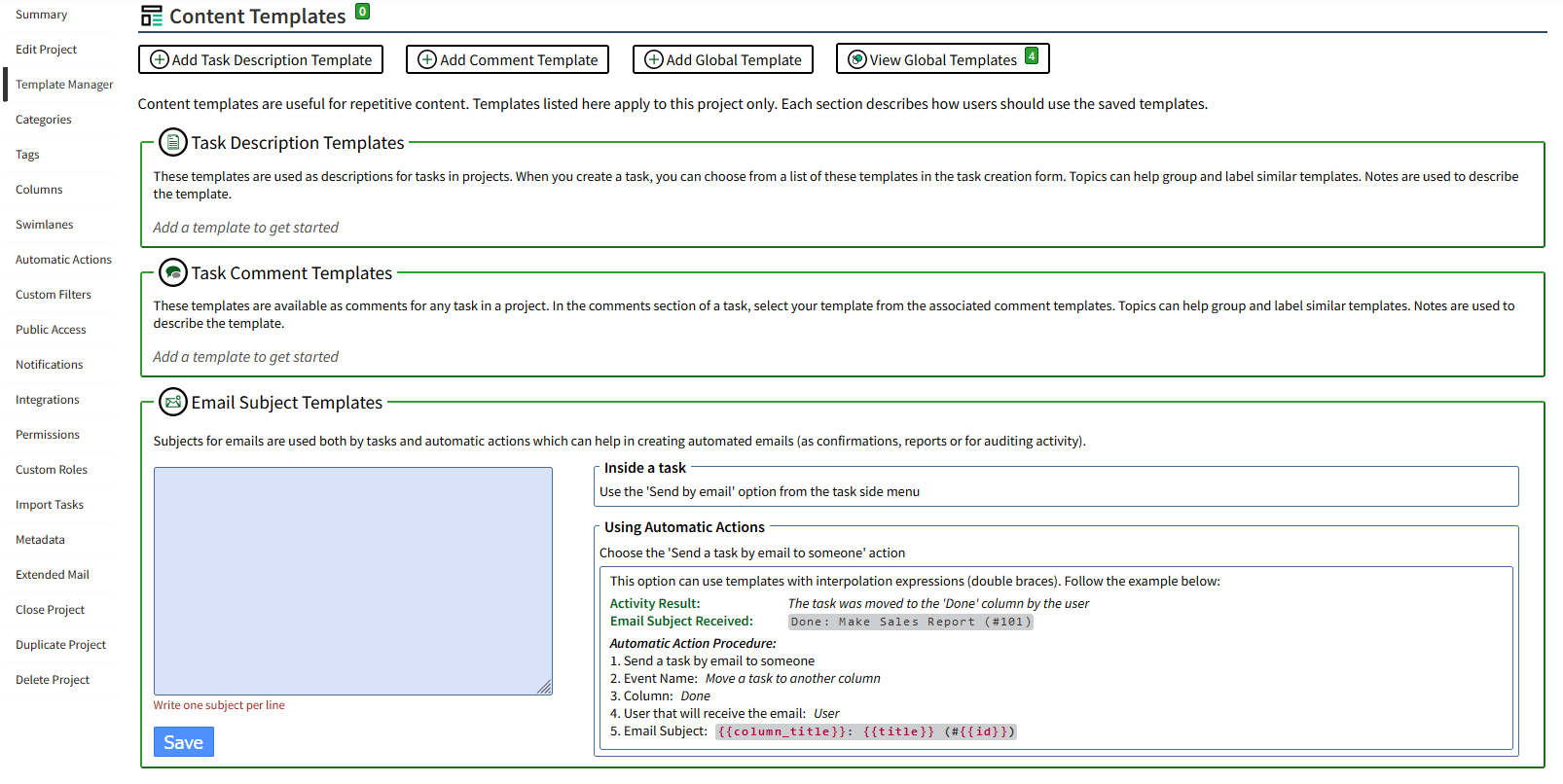
Task: Click the globe icon on View Global Templates
Action: click(857, 59)
